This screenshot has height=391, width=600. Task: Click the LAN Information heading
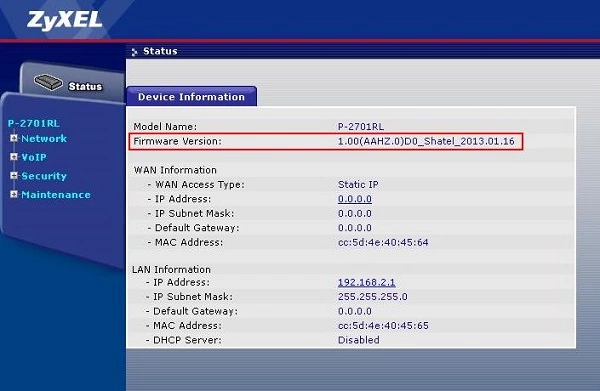pyautogui.click(x=171, y=269)
